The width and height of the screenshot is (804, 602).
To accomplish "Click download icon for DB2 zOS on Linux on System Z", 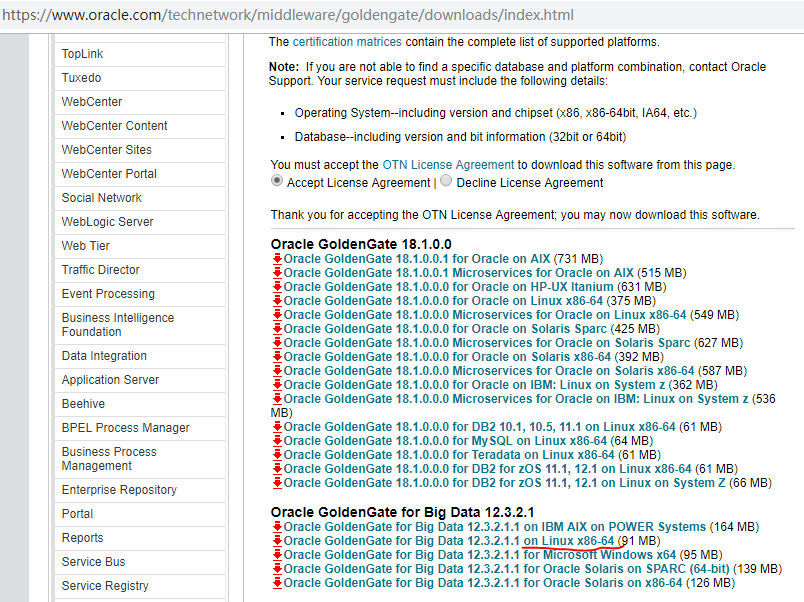I will click(277, 483).
